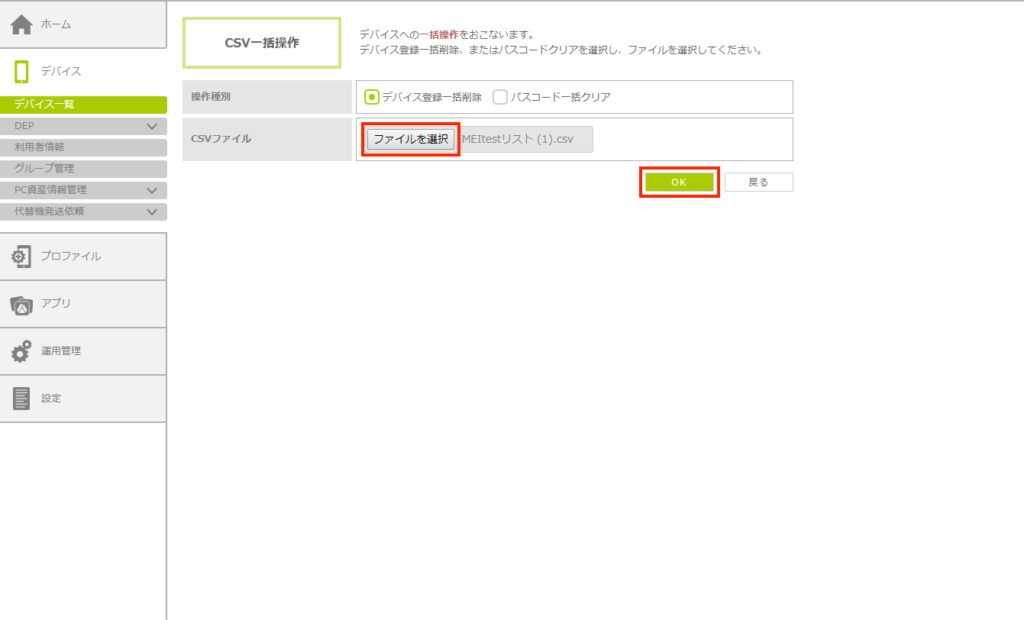Click ファイルを選択 to choose a file

pos(410,139)
